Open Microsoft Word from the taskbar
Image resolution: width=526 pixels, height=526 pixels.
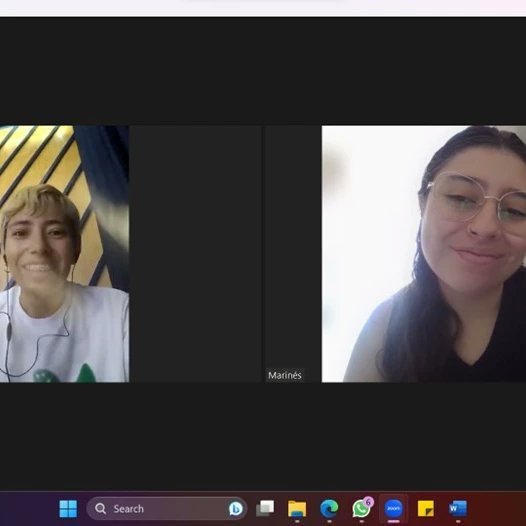click(x=458, y=509)
